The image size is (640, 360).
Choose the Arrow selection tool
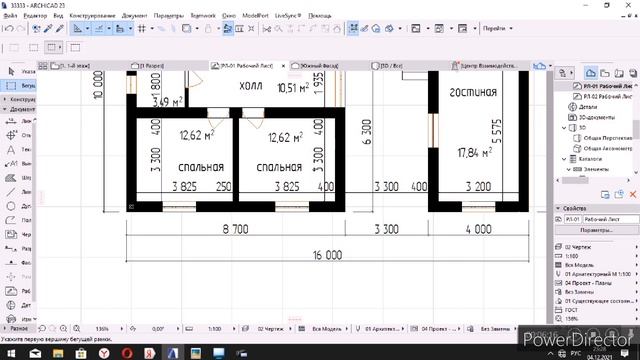(11, 71)
